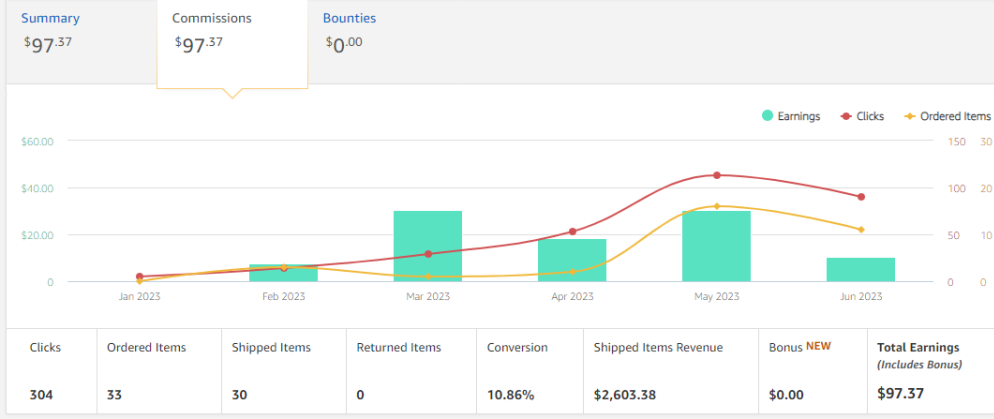Click the Mar 2023 earnings bar
This screenshot has width=994, height=419.
428,246
